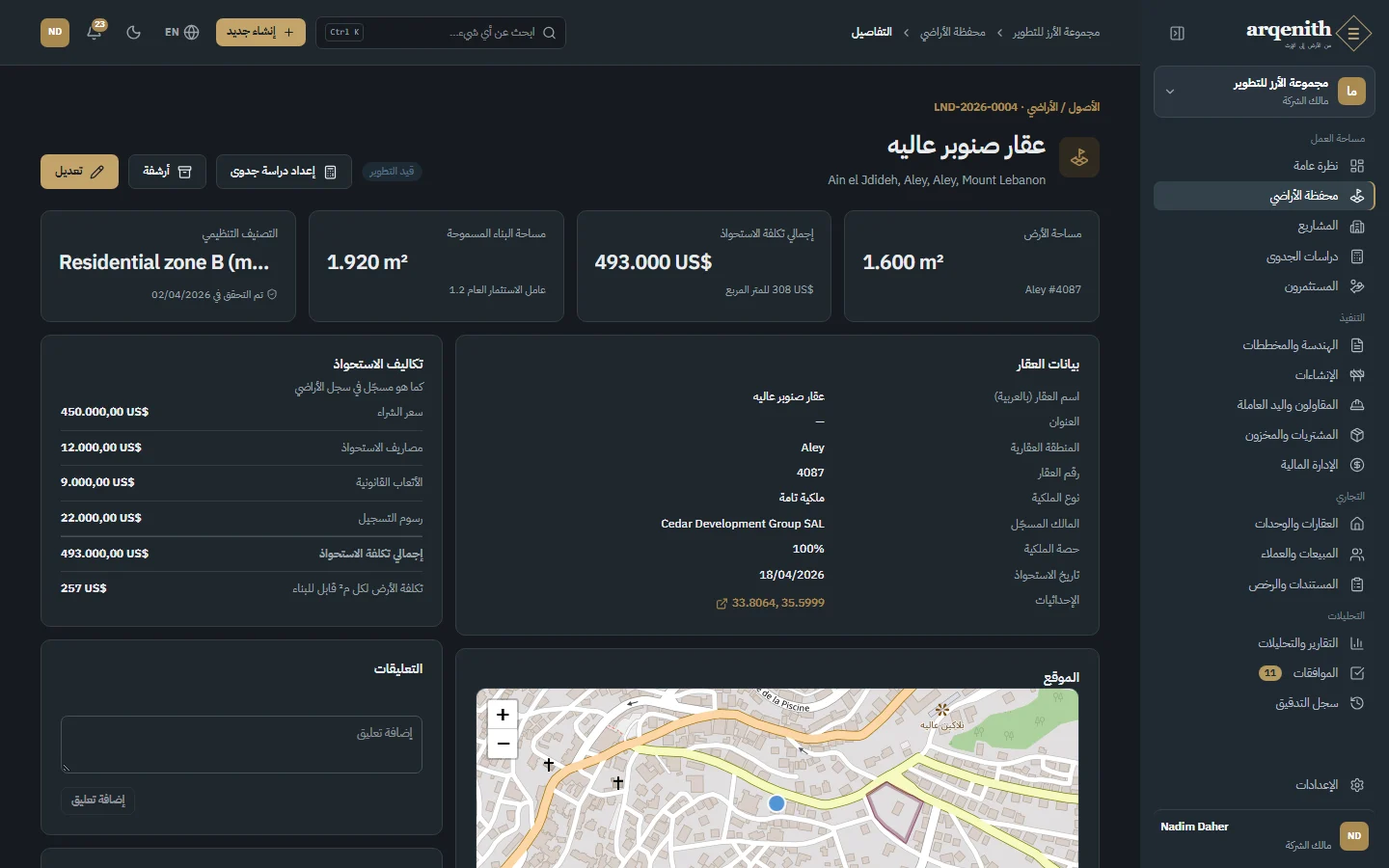Screen dimensions: 1389x868
Task: Zoom in on the map
Action: coord(503,715)
